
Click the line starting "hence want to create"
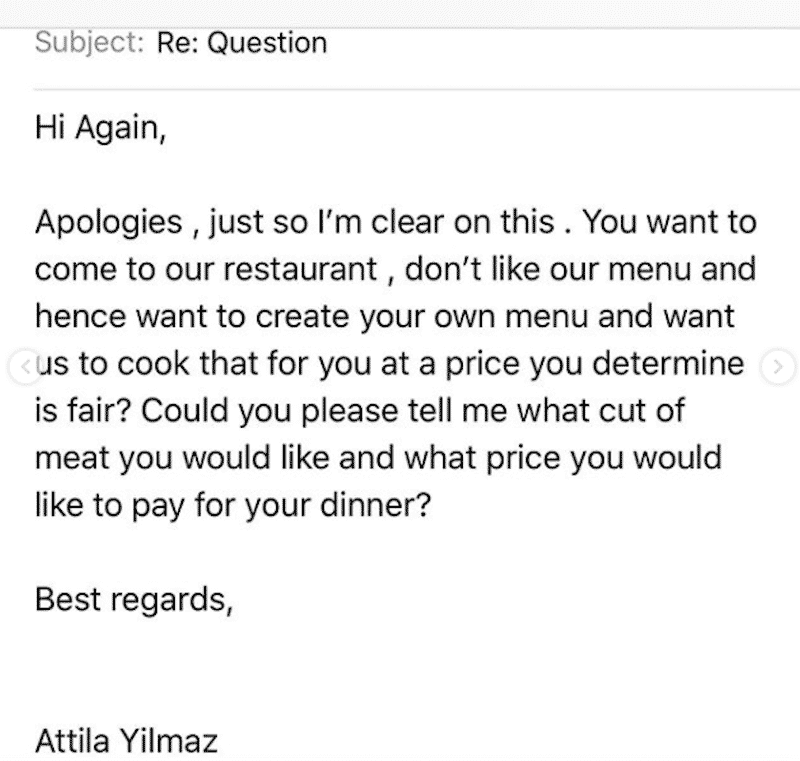384,316
